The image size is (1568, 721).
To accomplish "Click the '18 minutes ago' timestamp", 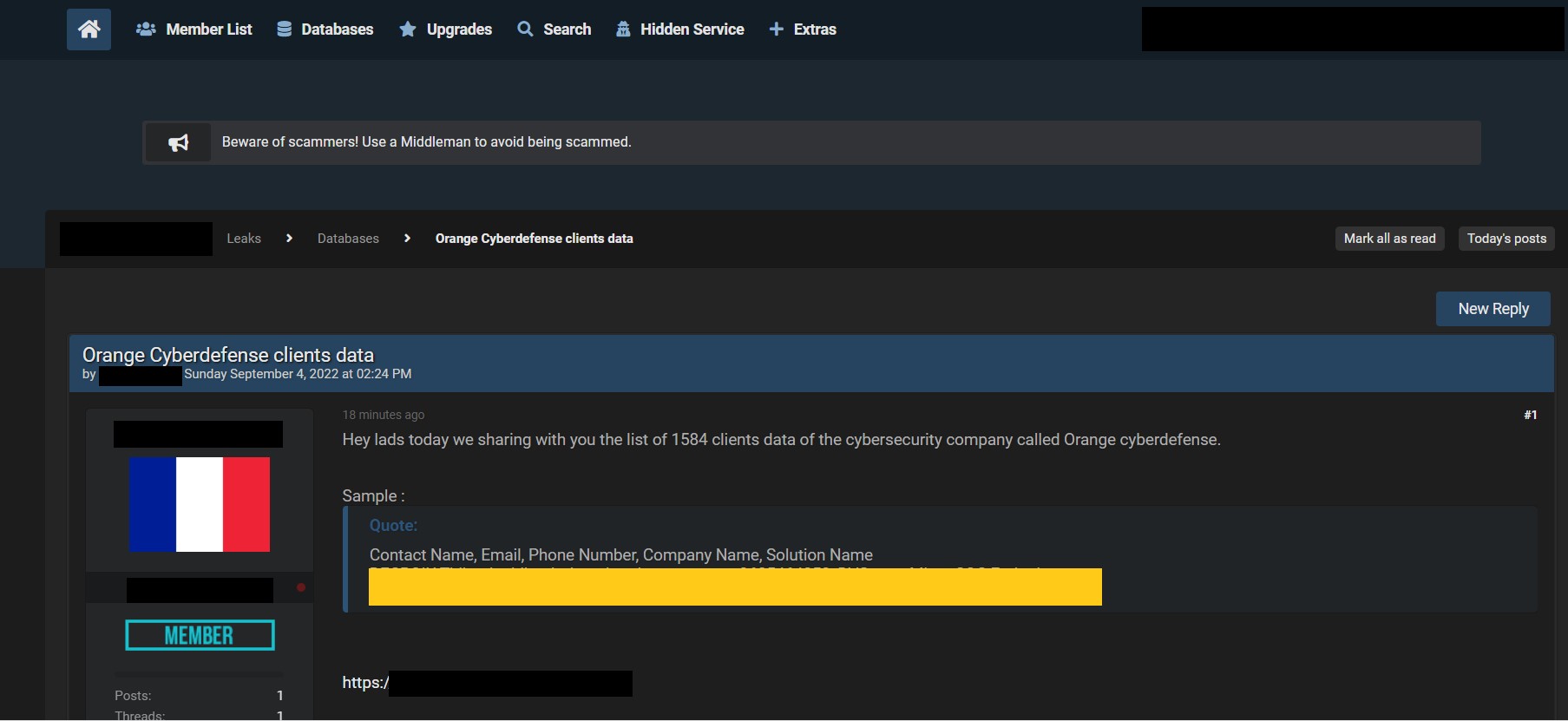I will tap(384, 415).
